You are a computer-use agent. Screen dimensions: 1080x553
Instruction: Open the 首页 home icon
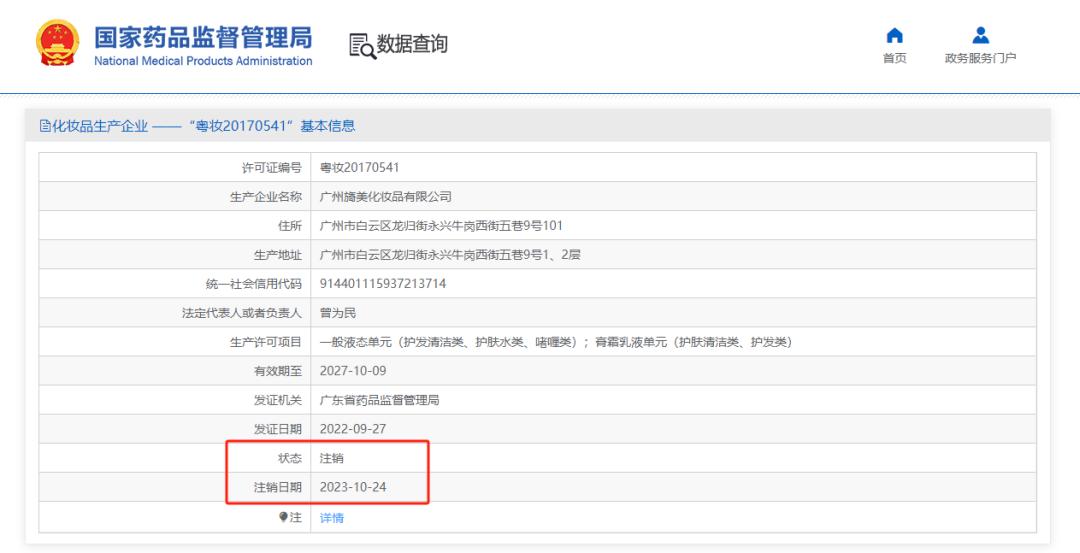[x=894, y=35]
